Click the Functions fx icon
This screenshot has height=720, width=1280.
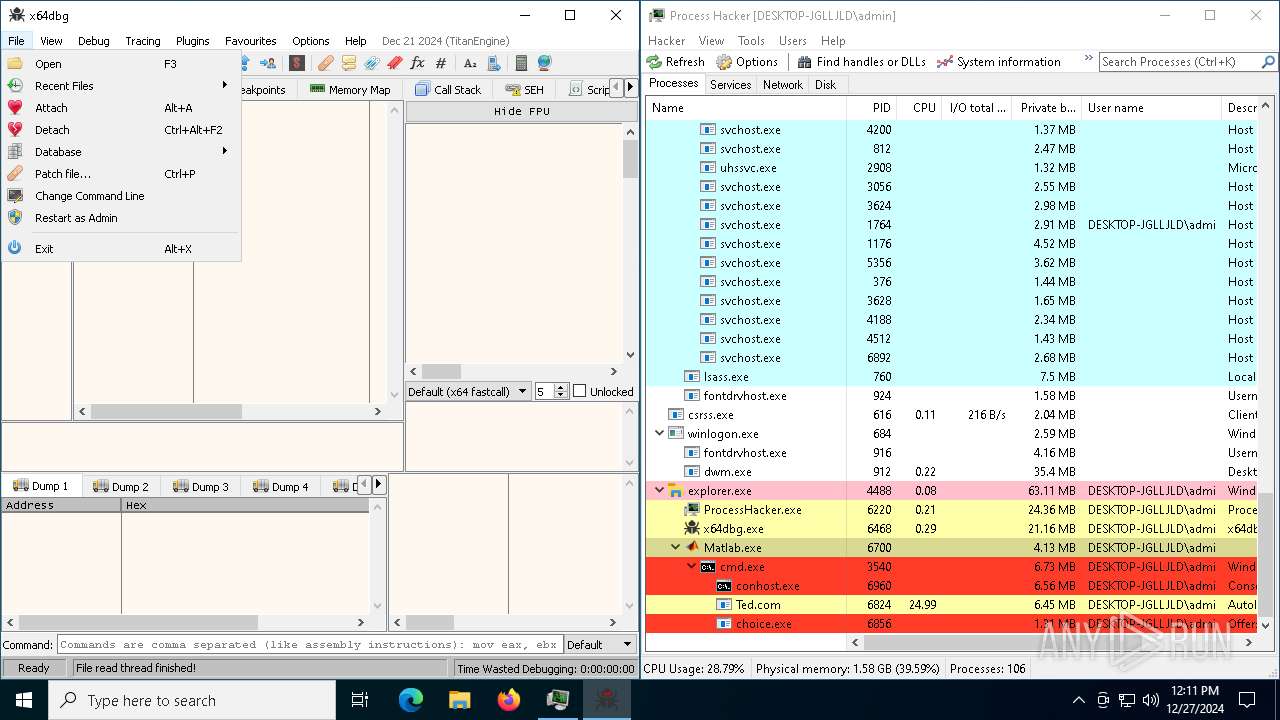(418, 63)
